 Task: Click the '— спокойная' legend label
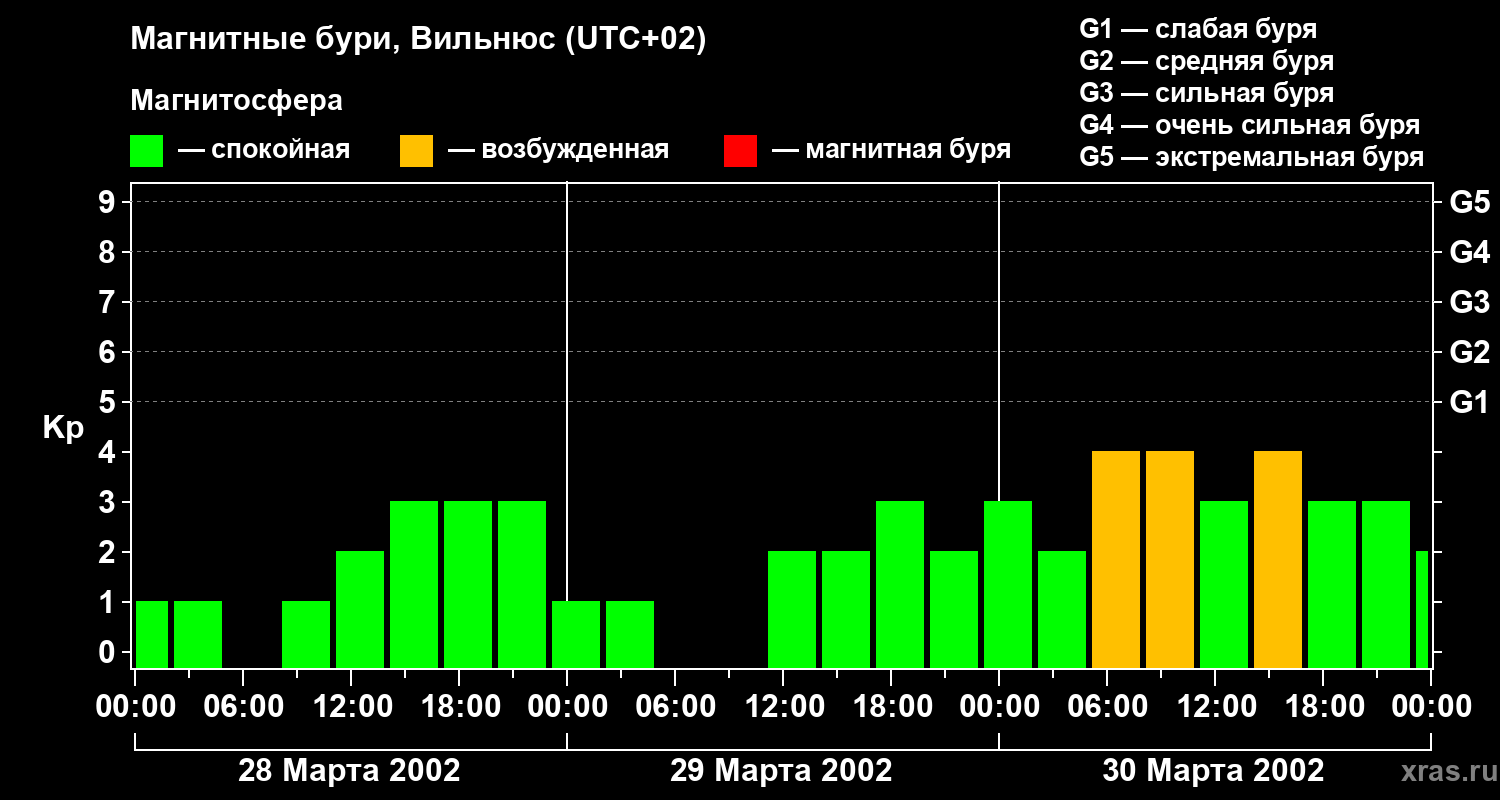pyautogui.click(x=264, y=150)
